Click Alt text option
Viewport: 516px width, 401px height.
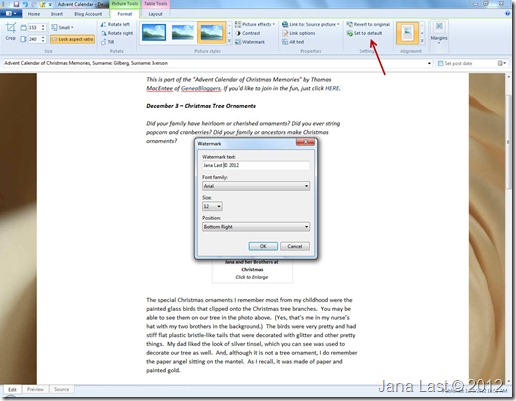293,42
